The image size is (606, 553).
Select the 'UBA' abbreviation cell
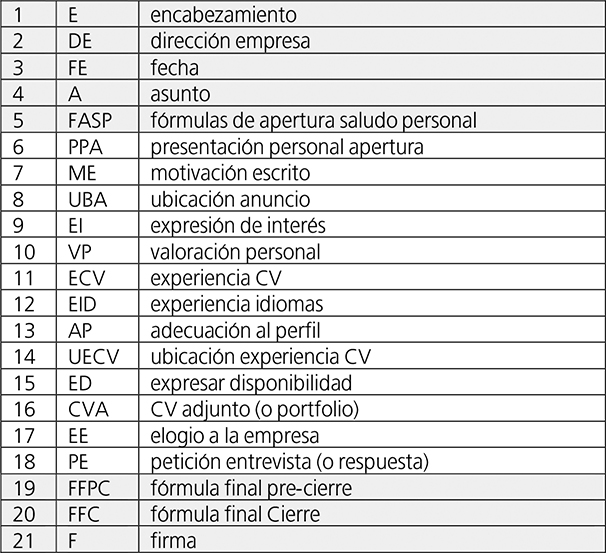pos(87,199)
